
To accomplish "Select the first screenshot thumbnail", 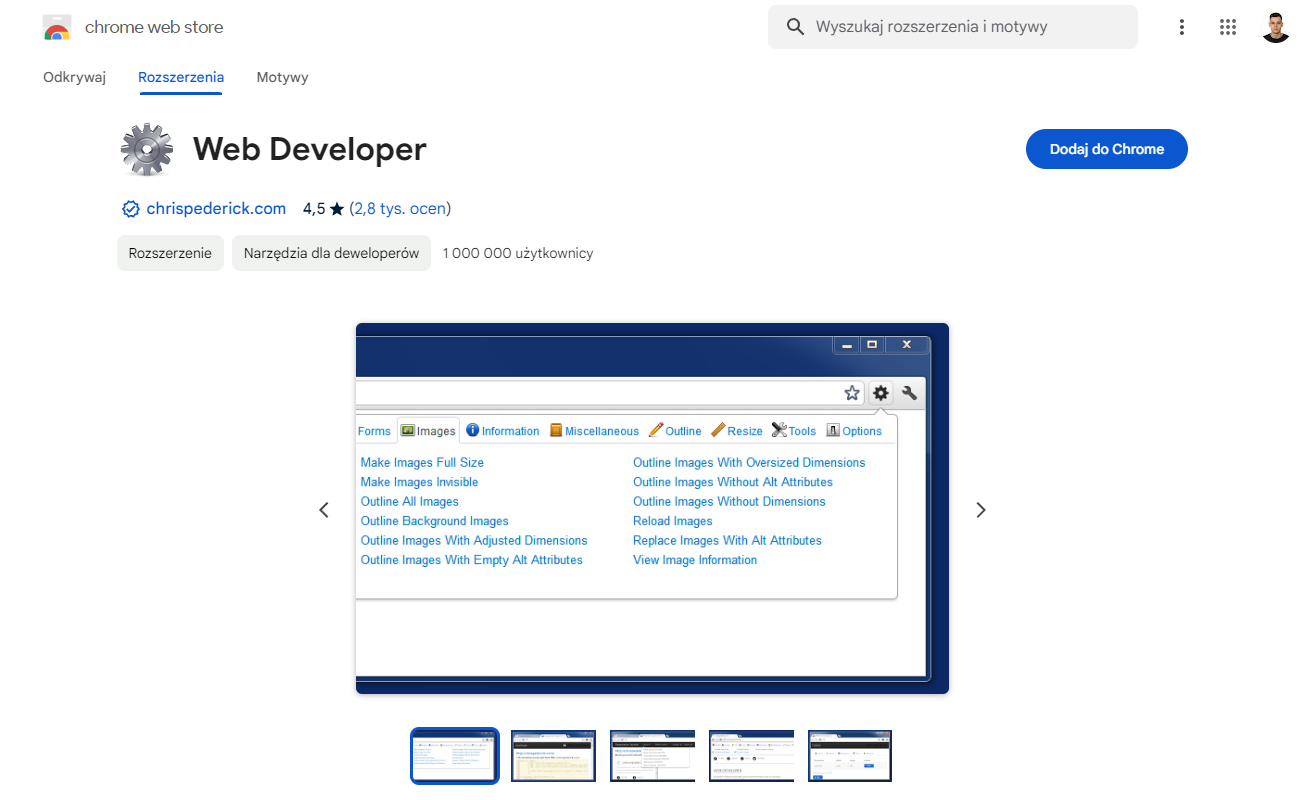I will tap(455, 756).
